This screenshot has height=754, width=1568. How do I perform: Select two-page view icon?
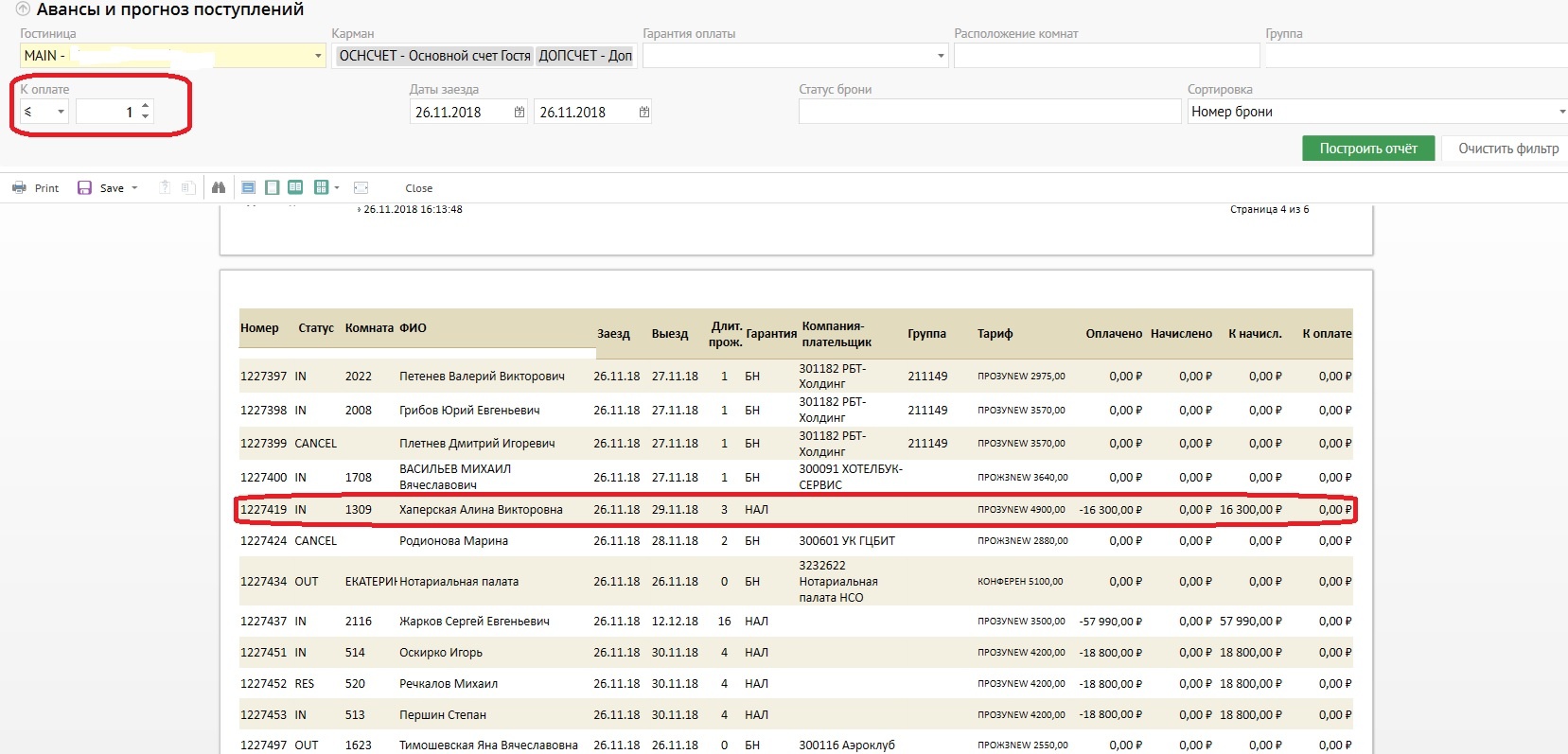pos(295,188)
